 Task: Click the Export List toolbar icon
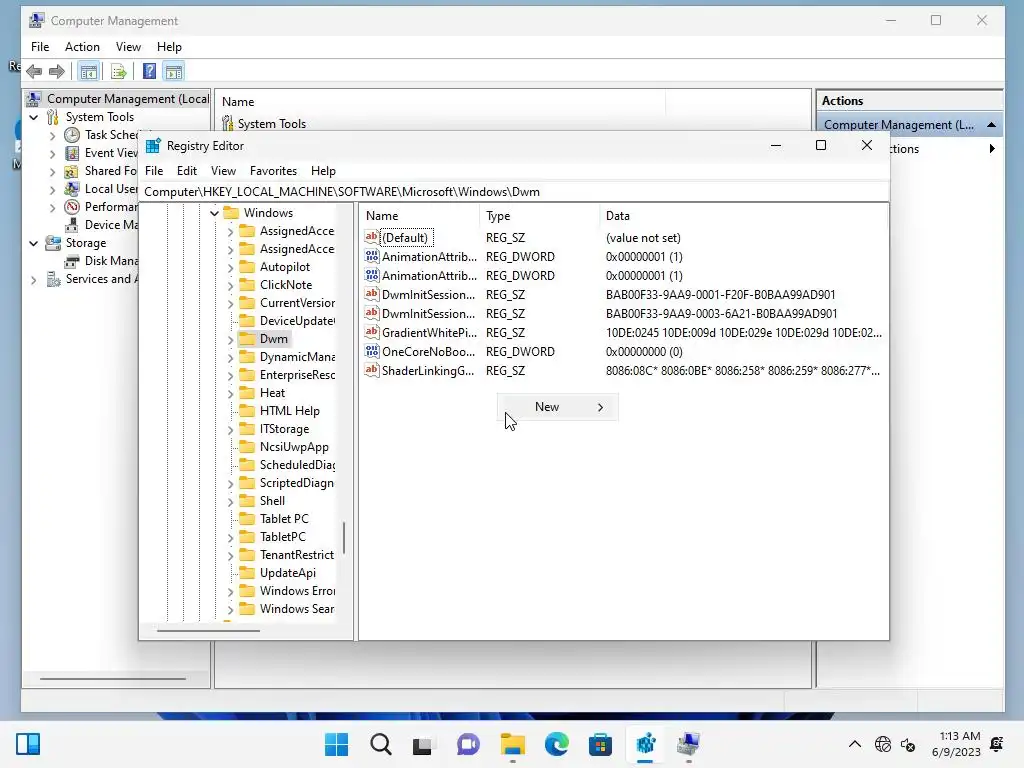pyautogui.click(x=119, y=71)
